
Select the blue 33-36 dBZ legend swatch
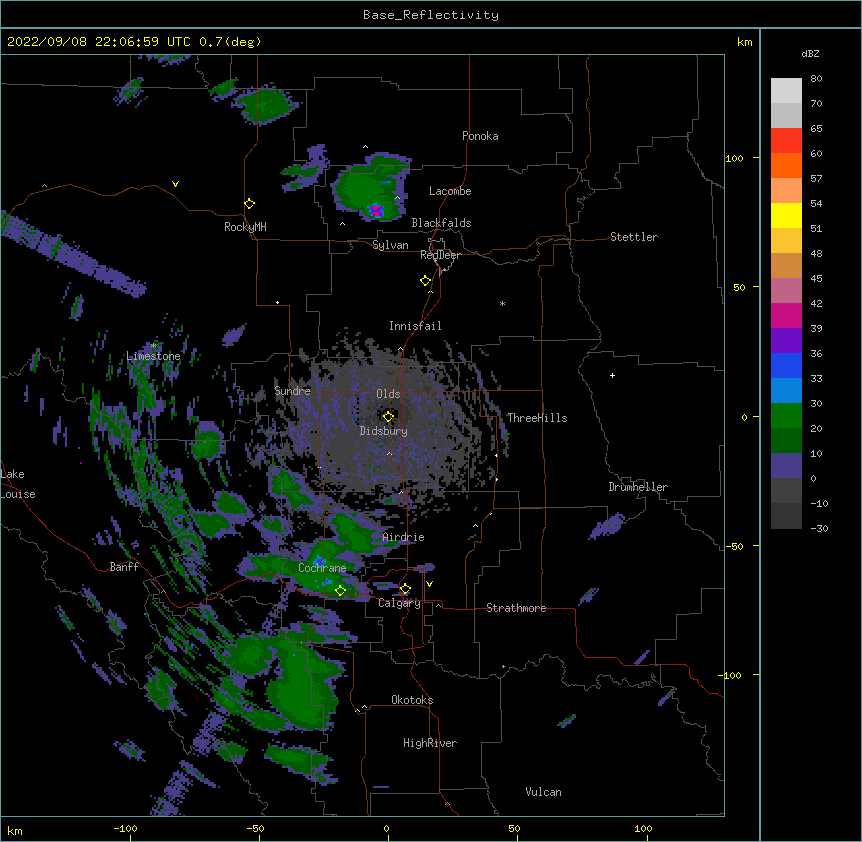[786, 366]
